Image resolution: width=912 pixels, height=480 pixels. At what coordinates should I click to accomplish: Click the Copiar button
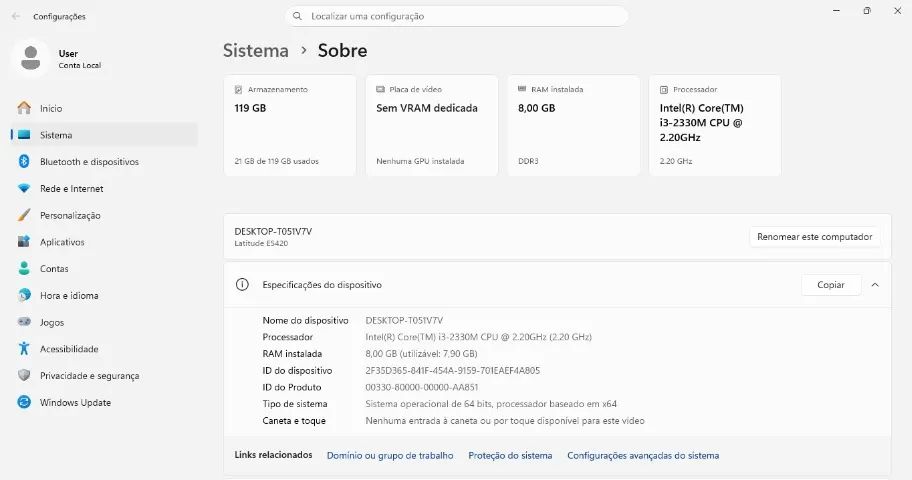point(831,285)
